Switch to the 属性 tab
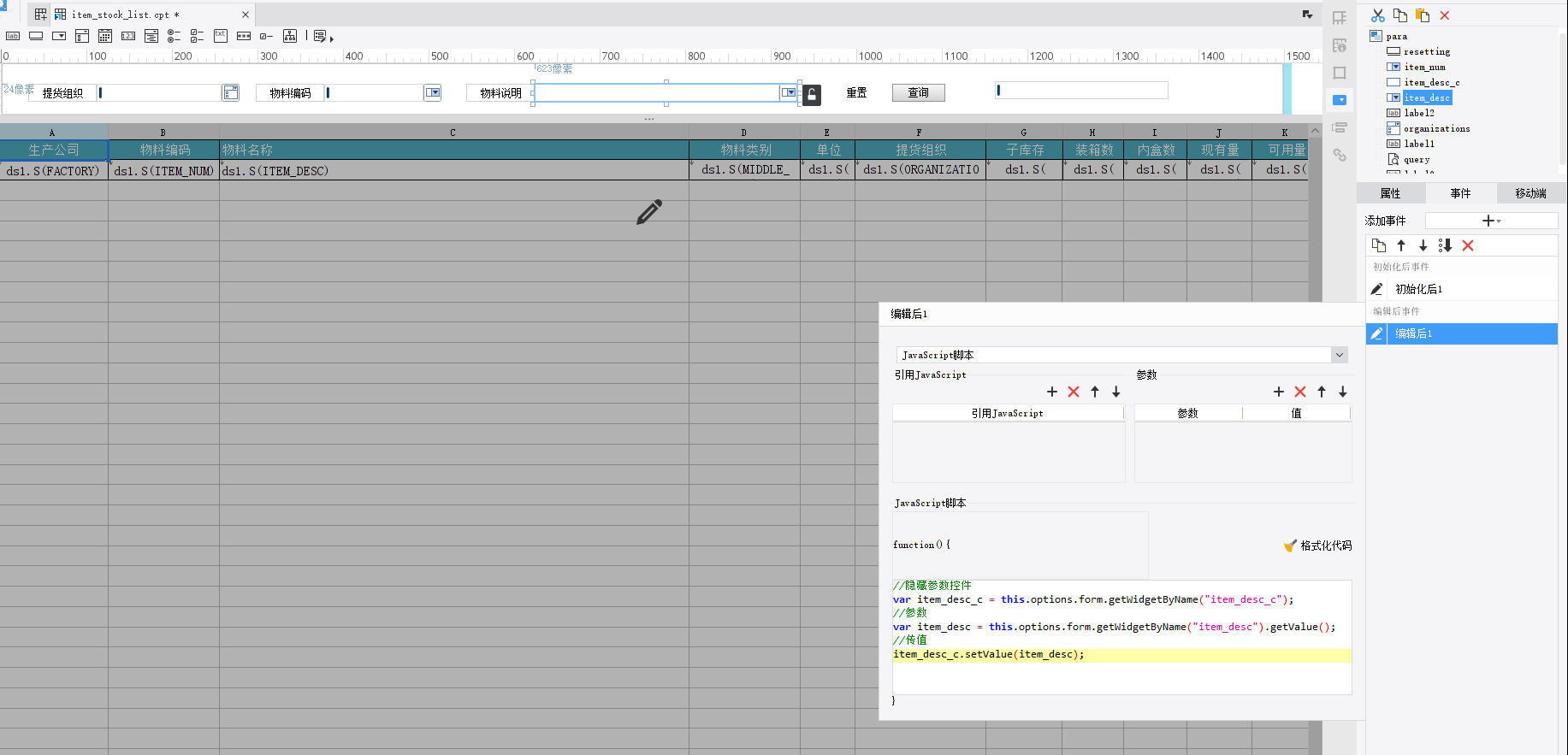The image size is (1568, 755). (1391, 193)
